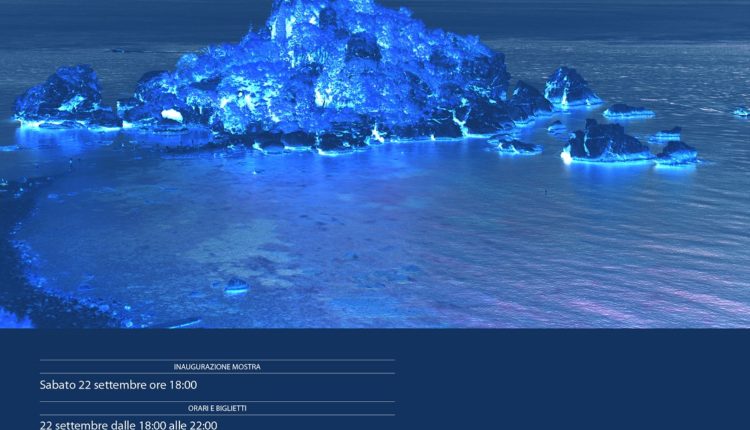The image size is (750, 430).
Task: Click the "Sabato 22 settembre ore 18:00" text
Action: click(x=118, y=385)
